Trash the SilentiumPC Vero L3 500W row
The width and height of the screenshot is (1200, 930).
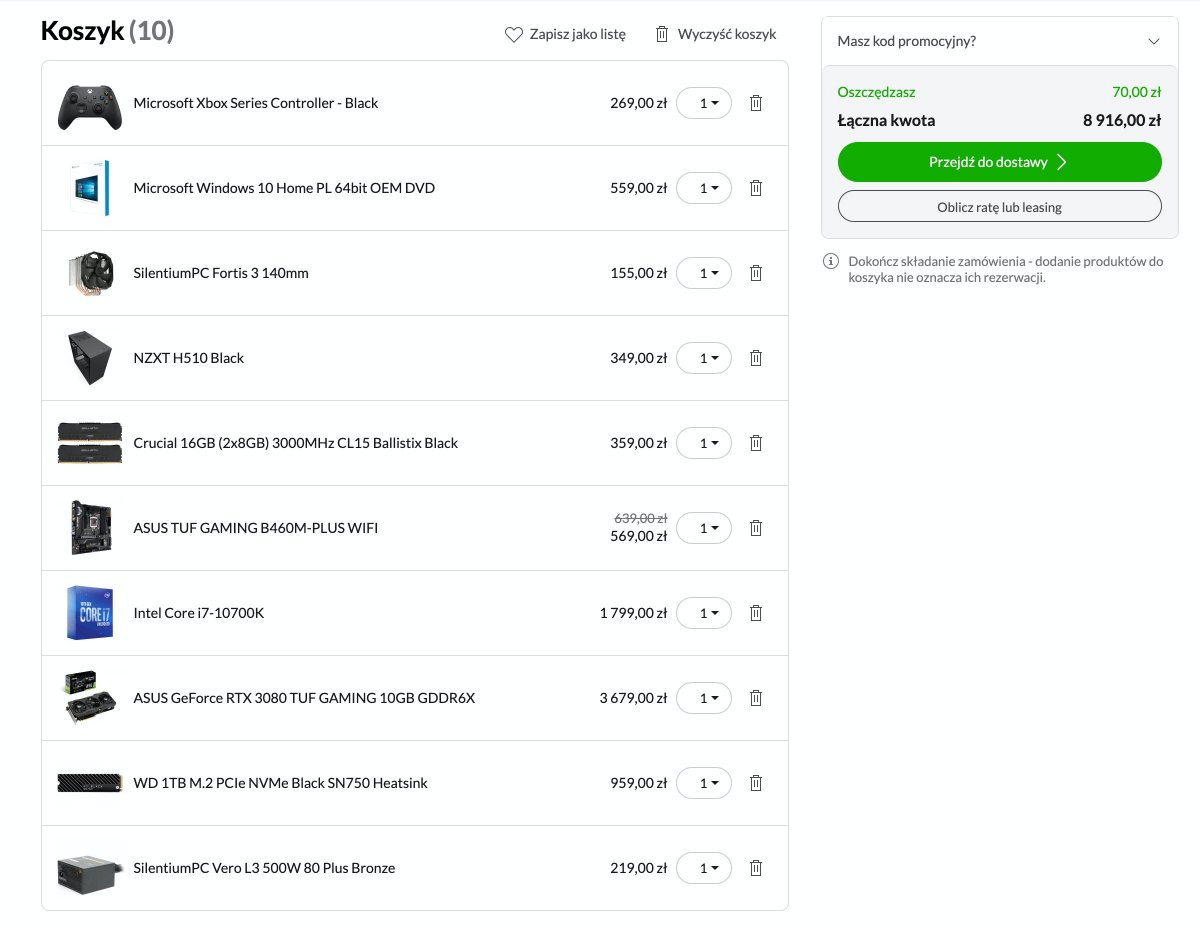coord(756,868)
